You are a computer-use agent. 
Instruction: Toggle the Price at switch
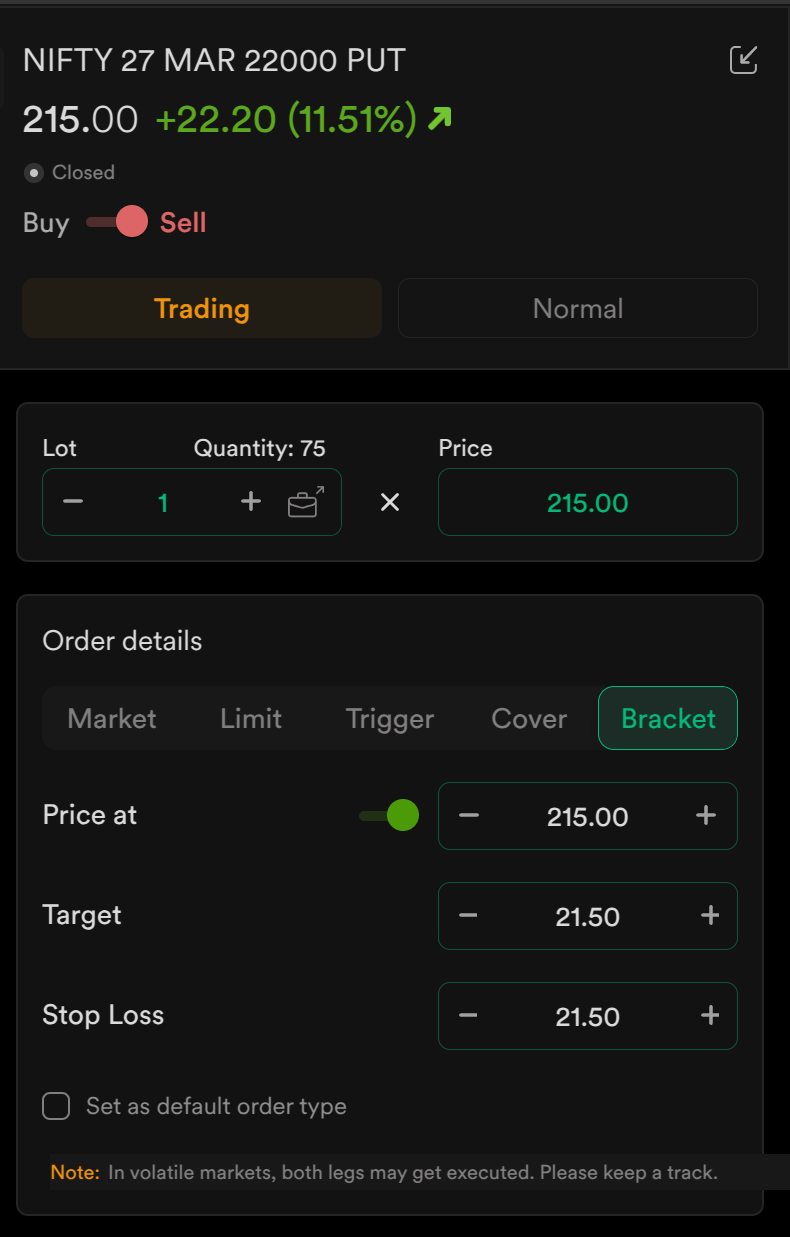click(x=389, y=816)
